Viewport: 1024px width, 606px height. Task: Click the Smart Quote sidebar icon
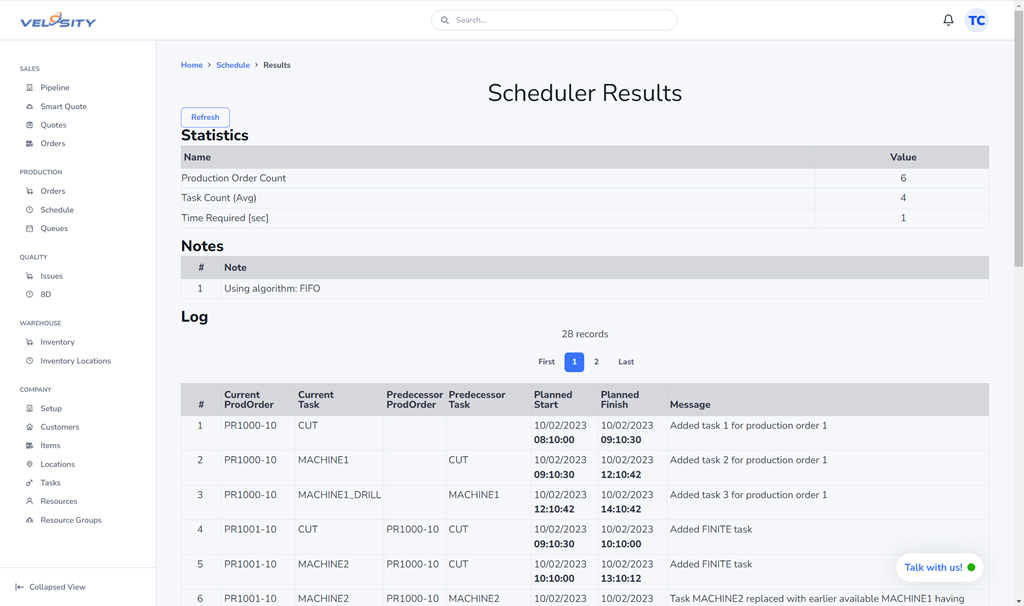coord(29,107)
